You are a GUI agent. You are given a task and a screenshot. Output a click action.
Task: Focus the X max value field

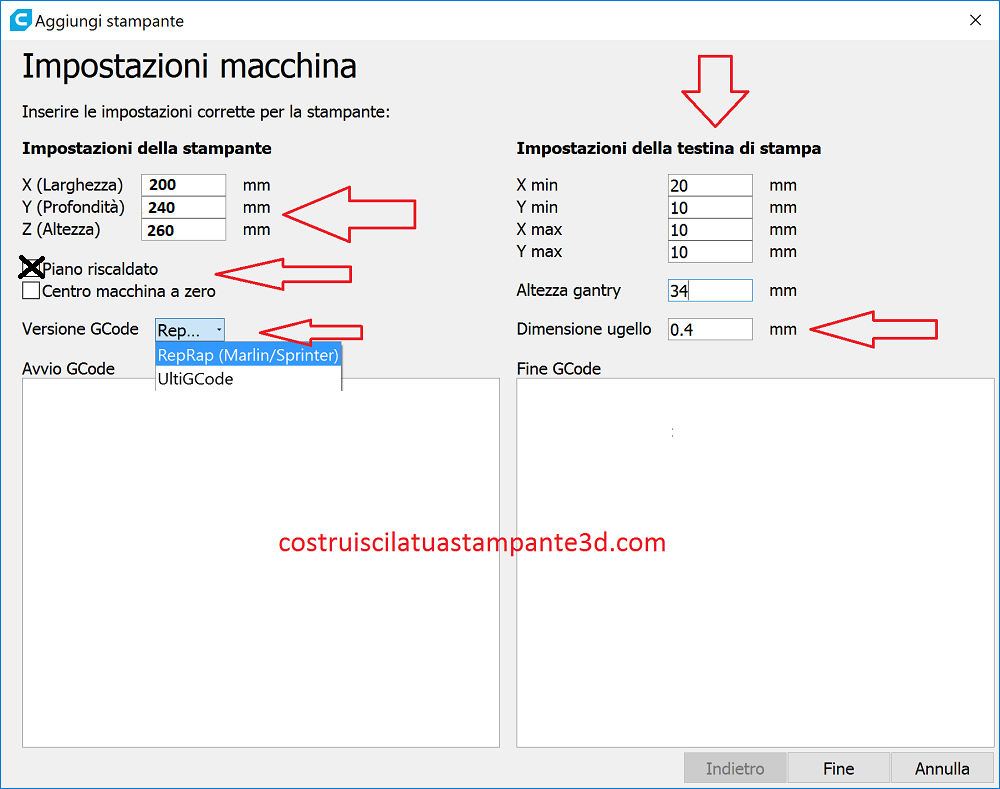(710, 230)
